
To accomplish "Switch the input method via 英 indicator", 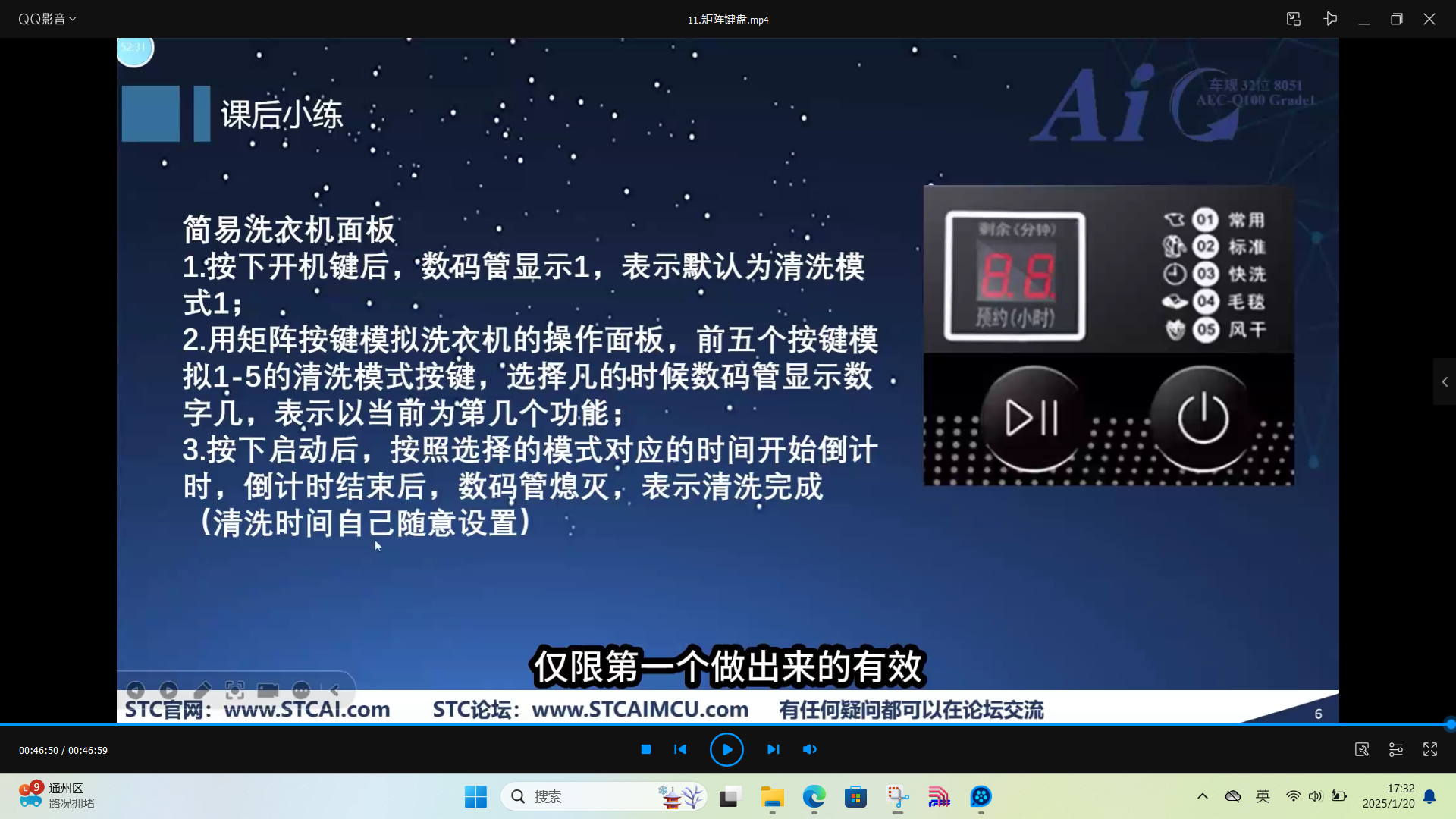I will pyautogui.click(x=1263, y=796).
